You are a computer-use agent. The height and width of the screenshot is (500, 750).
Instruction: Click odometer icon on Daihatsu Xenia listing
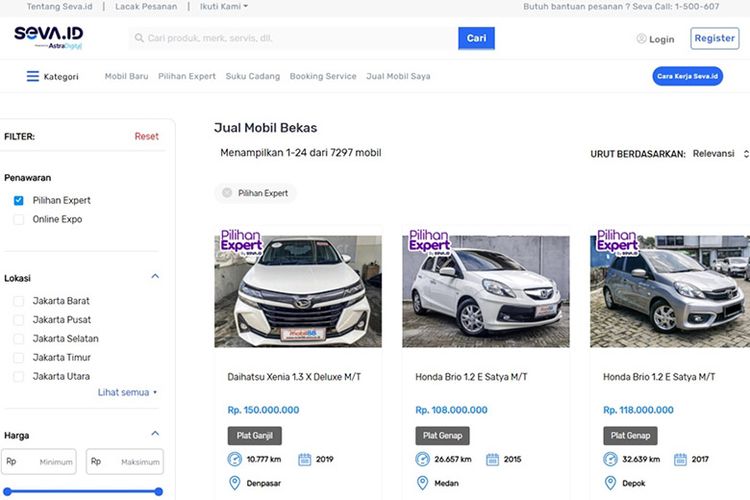click(235, 460)
